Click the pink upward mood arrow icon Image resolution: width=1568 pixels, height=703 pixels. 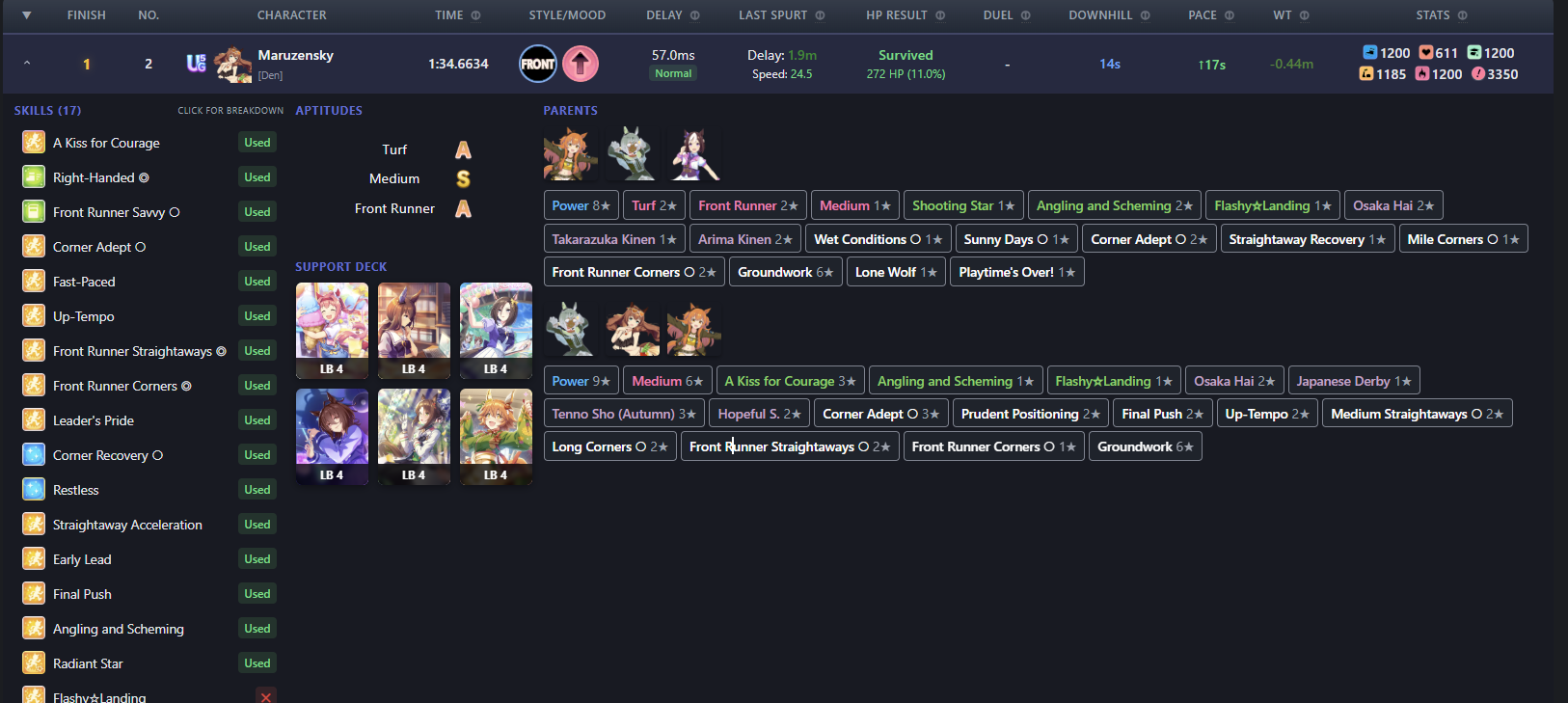(581, 64)
